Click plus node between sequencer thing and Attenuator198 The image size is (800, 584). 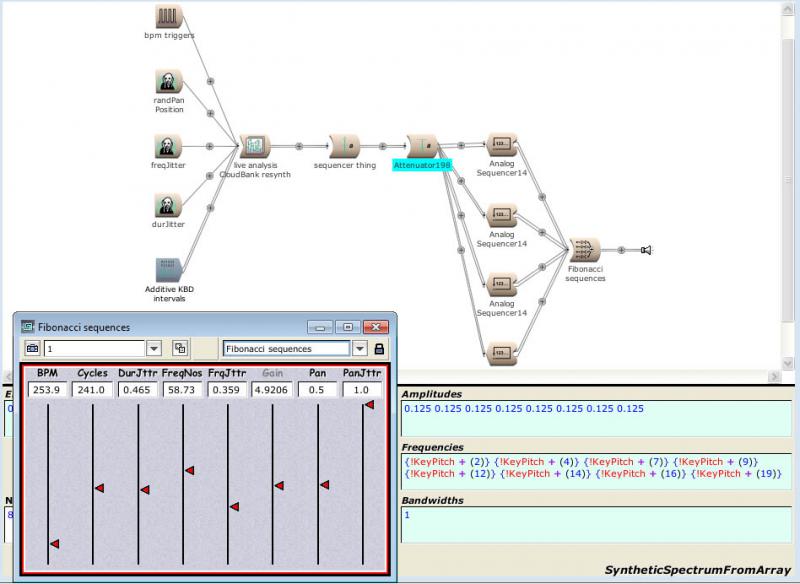coord(383,146)
